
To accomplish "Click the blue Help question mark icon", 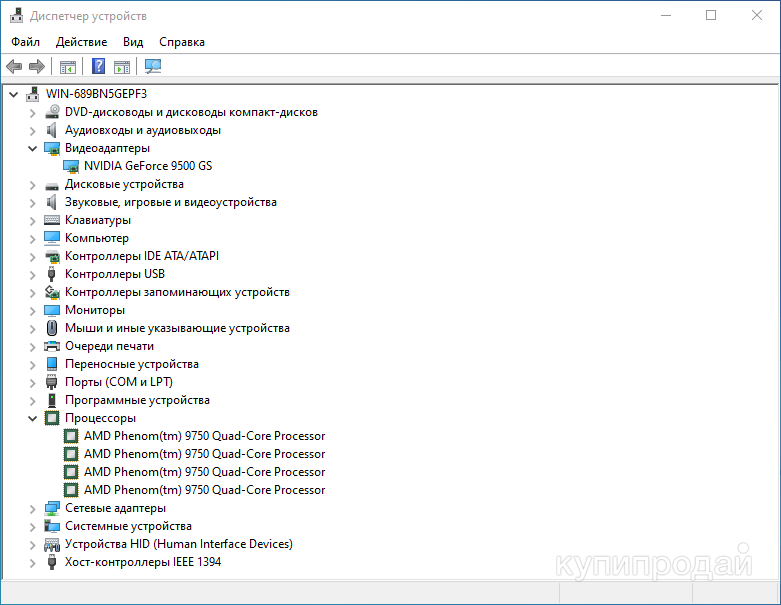I will tap(98, 67).
